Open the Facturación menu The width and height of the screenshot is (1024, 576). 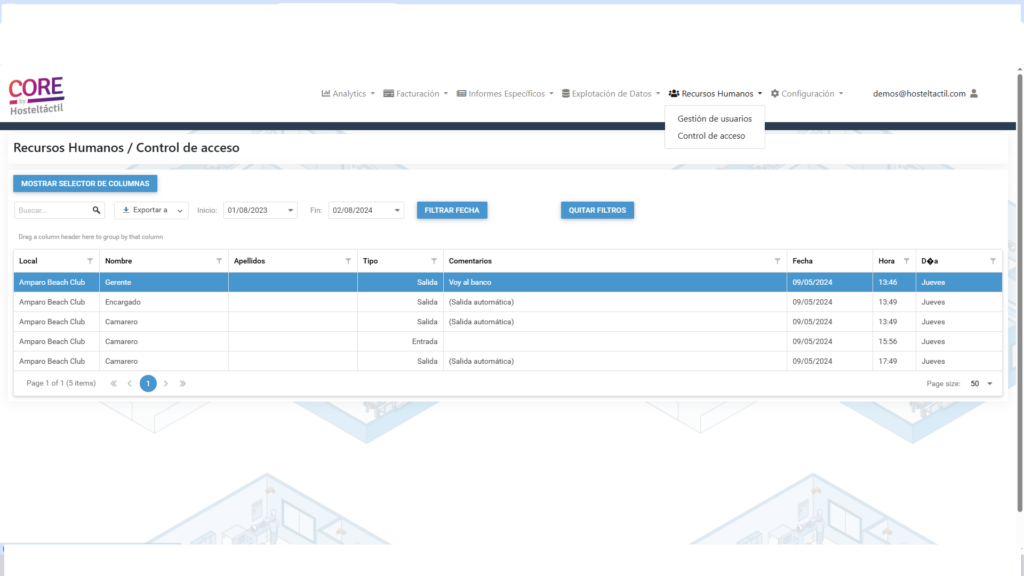[416, 93]
